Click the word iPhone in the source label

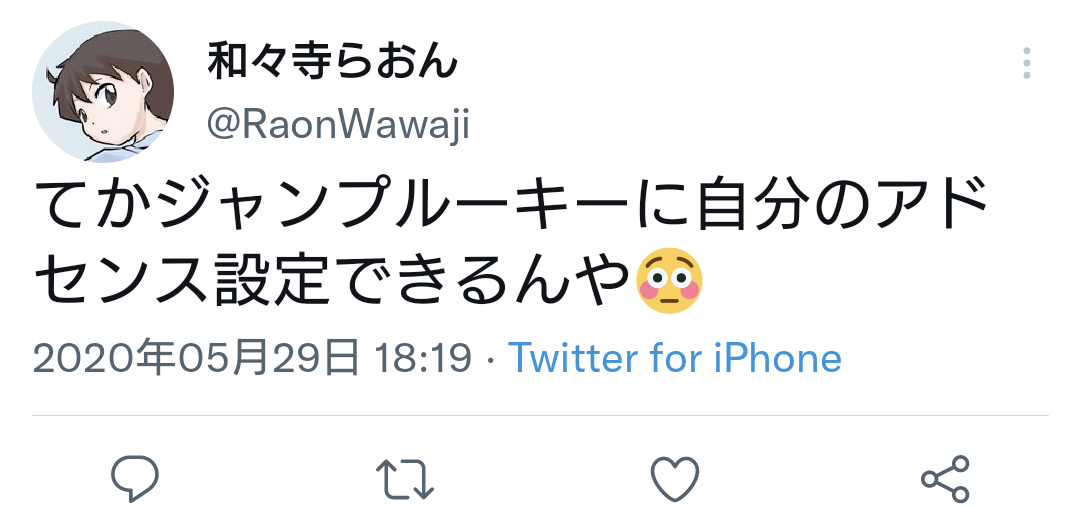(778, 358)
